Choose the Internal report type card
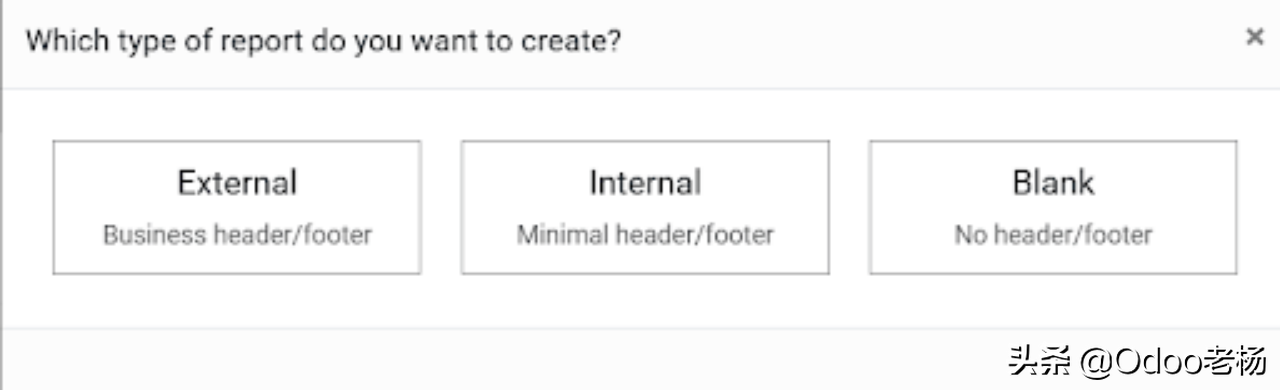Image resolution: width=1280 pixels, height=390 pixels. [645, 207]
